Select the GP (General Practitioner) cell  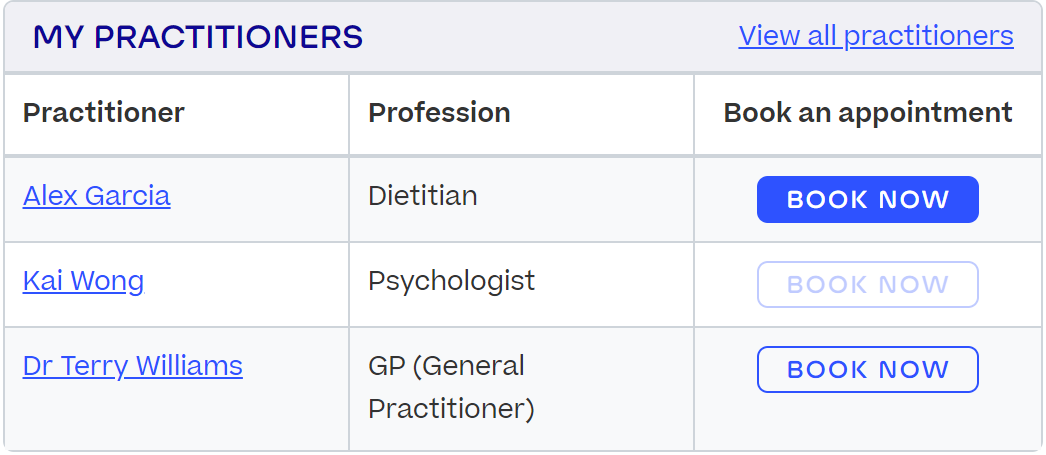tap(451, 387)
